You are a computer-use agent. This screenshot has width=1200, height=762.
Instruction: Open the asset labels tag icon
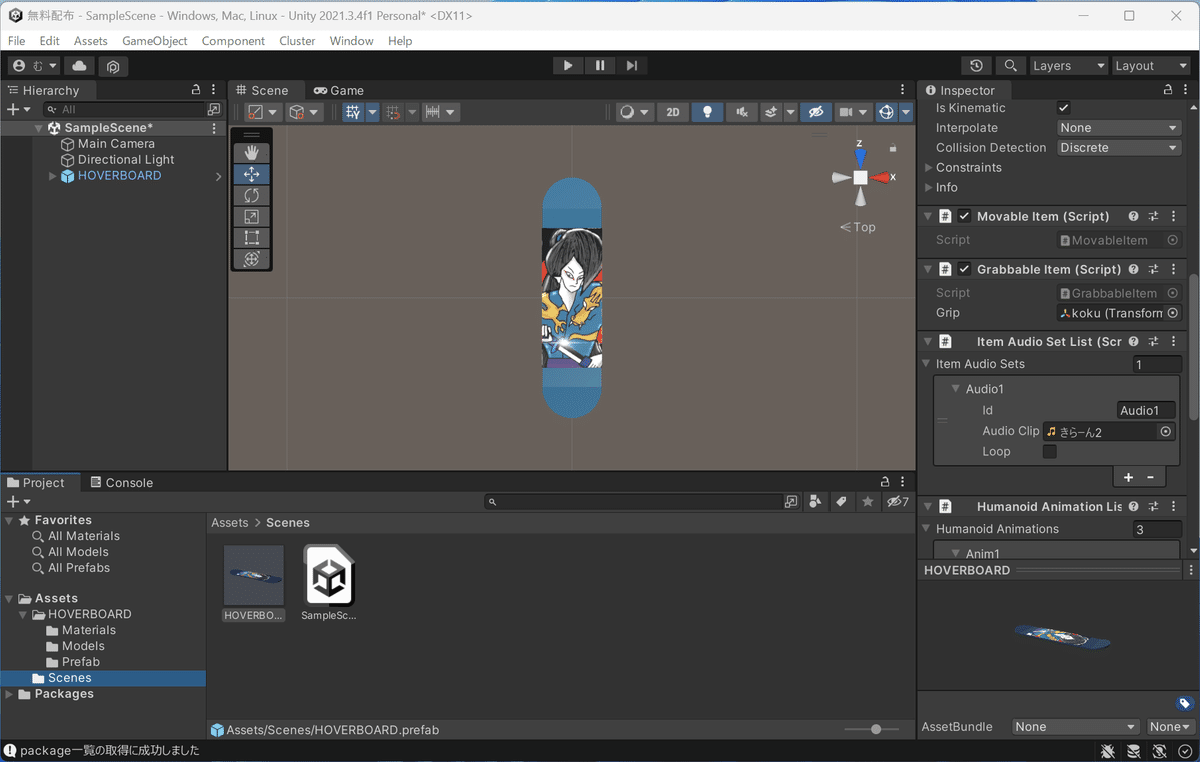(1184, 704)
